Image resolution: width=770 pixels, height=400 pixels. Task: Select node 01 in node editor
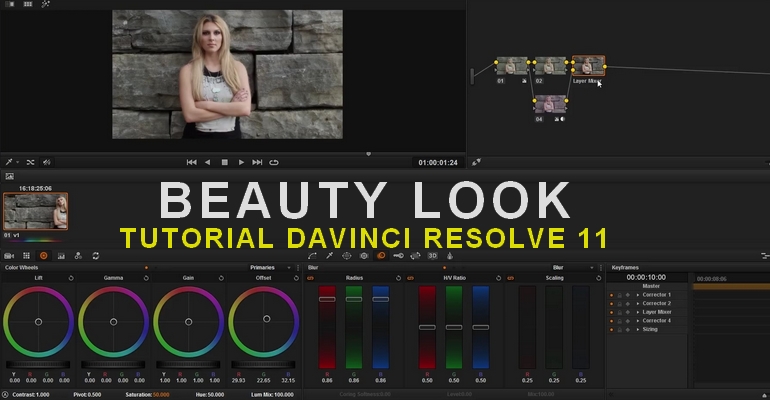pyautogui.click(x=512, y=66)
